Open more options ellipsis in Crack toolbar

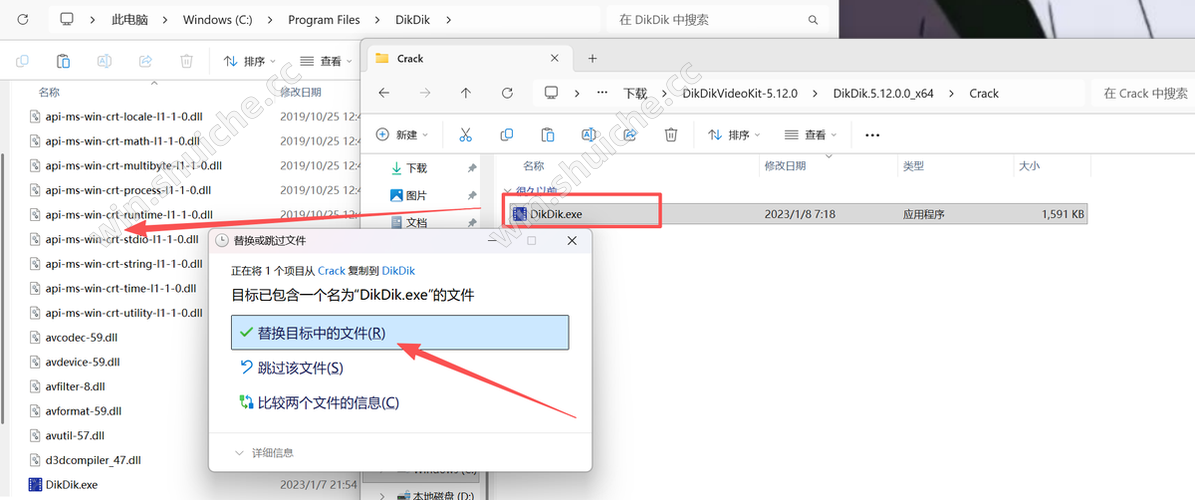[873, 135]
